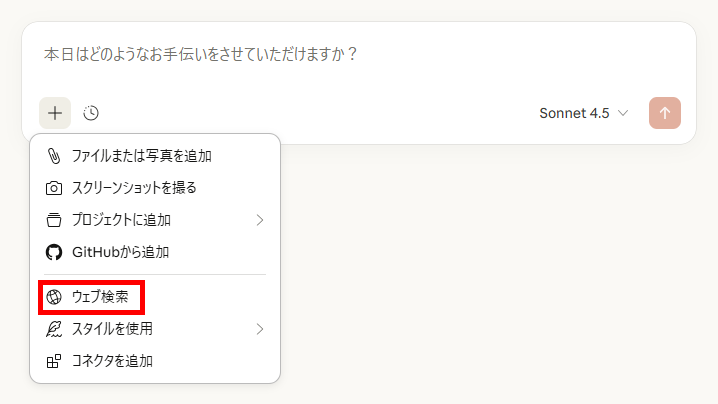Click the camera screenshot icon

[x=54, y=188]
